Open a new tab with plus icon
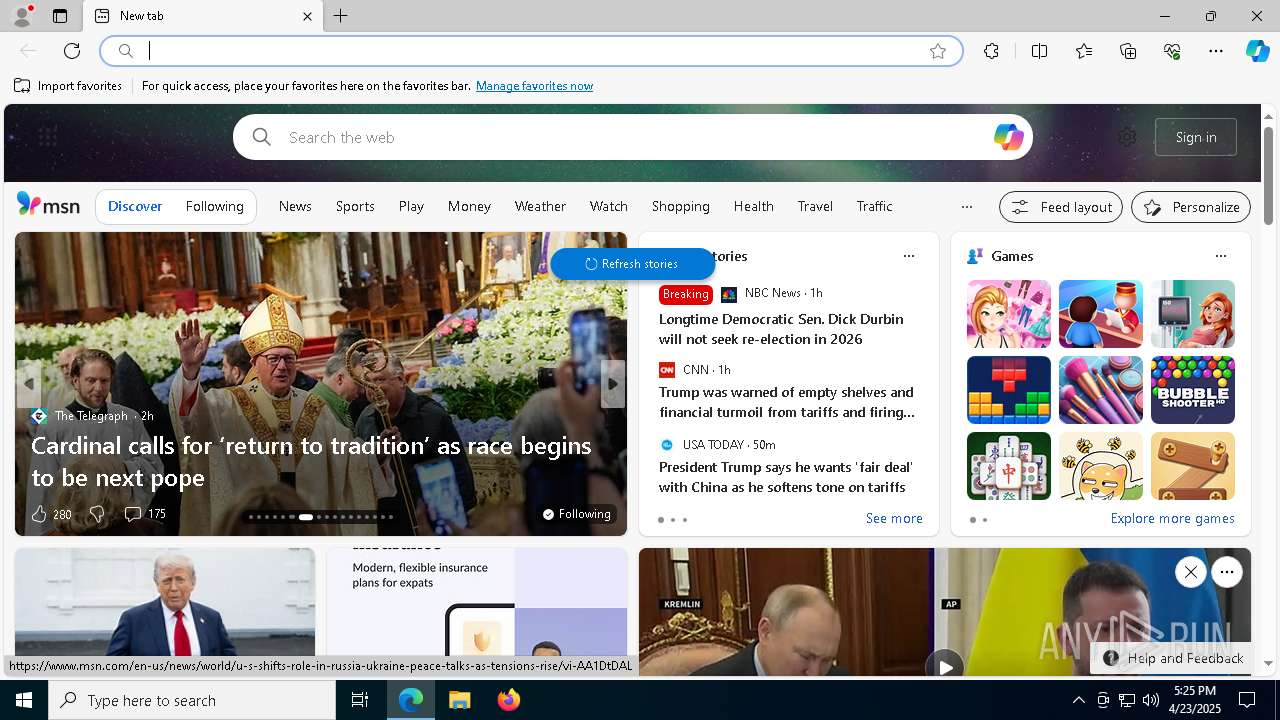 [x=340, y=16]
